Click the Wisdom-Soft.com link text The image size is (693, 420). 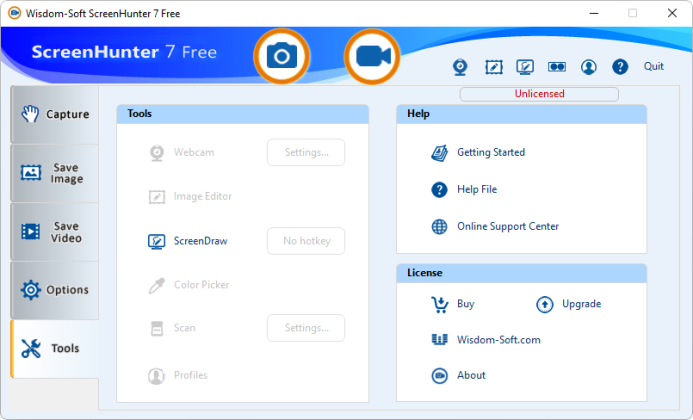(x=499, y=340)
